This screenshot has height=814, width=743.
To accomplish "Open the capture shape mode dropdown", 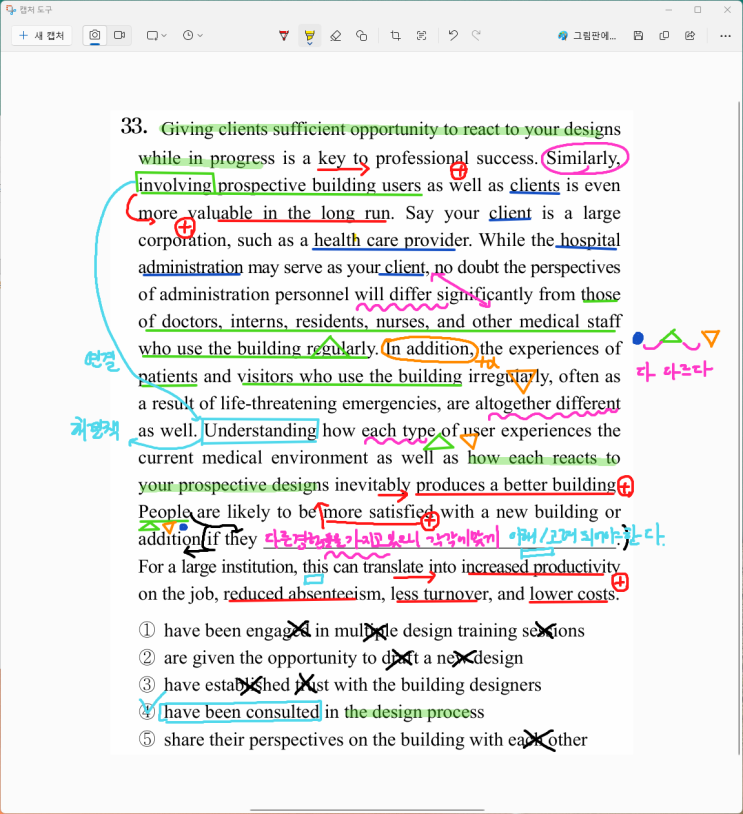I will [158, 35].
